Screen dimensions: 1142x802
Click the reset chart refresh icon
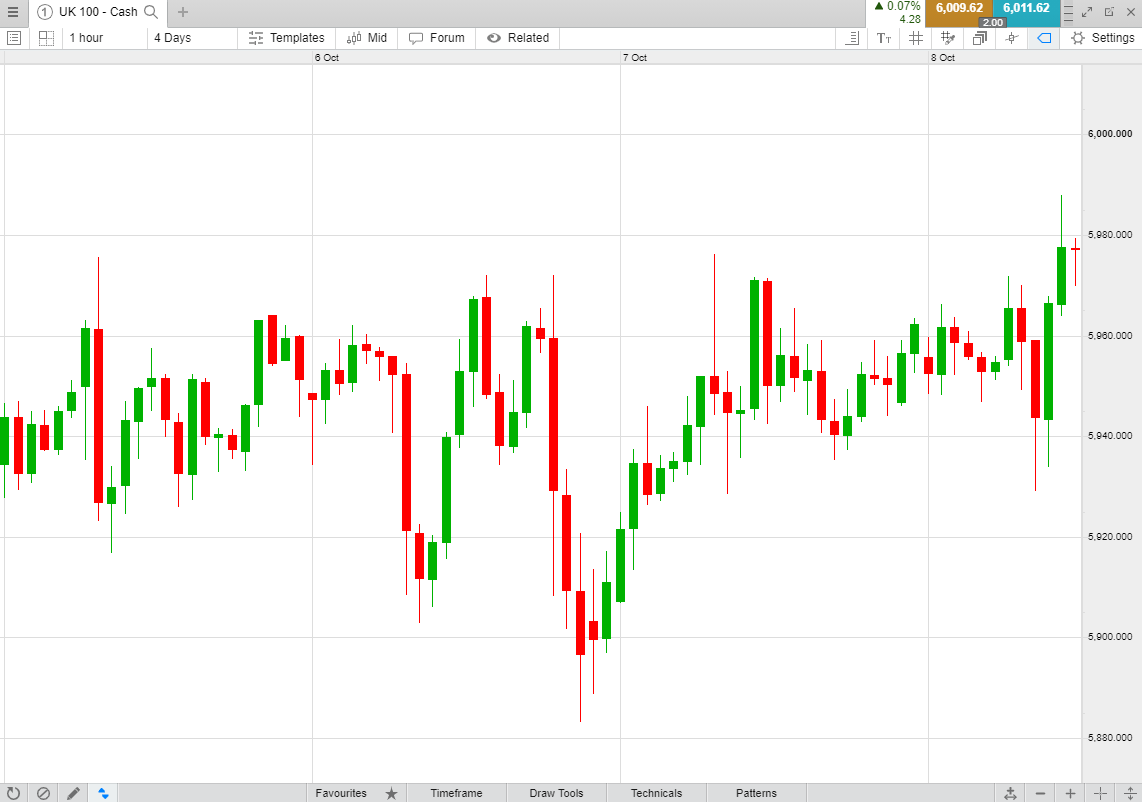13,793
